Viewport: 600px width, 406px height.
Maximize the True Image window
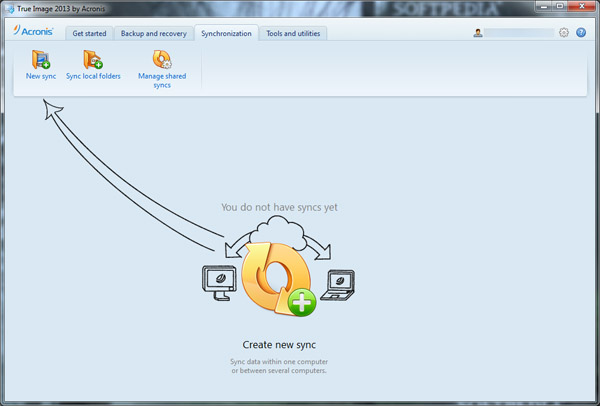[x=559, y=6]
